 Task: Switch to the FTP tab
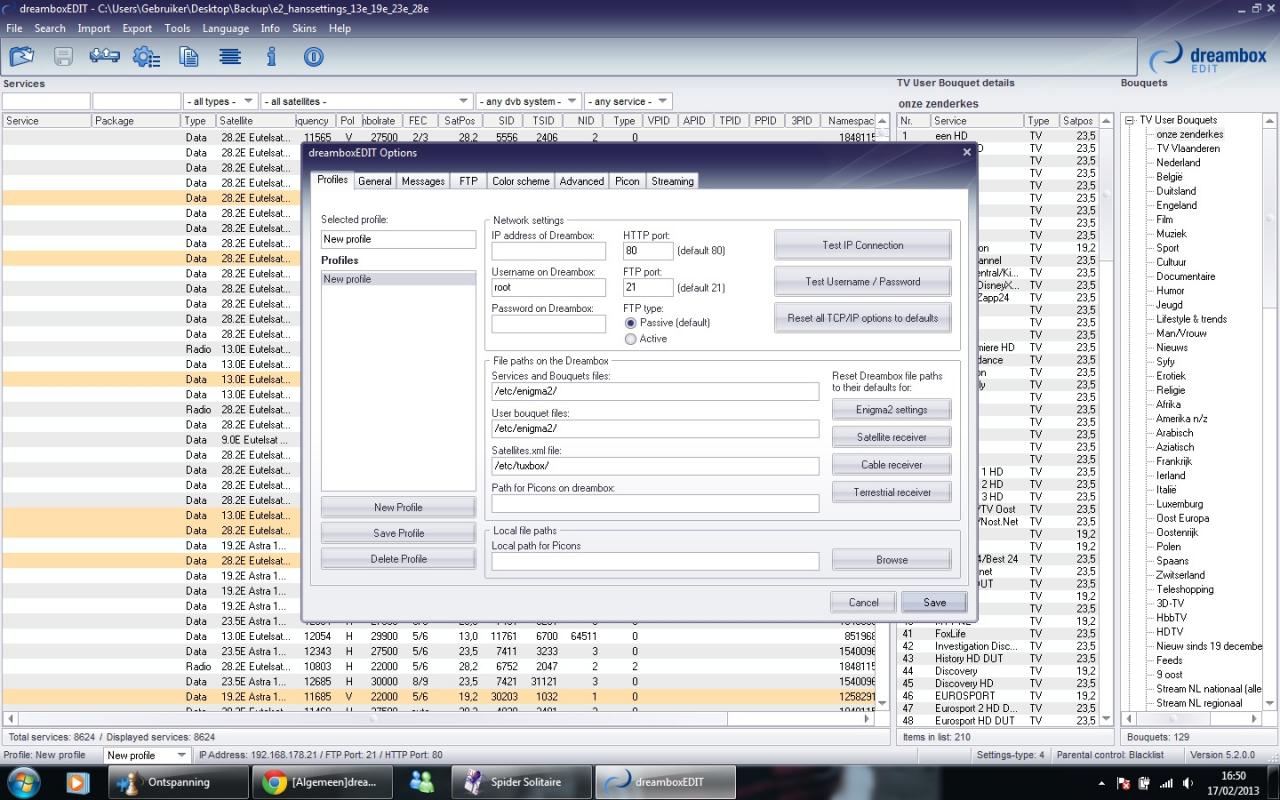pos(468,181)
